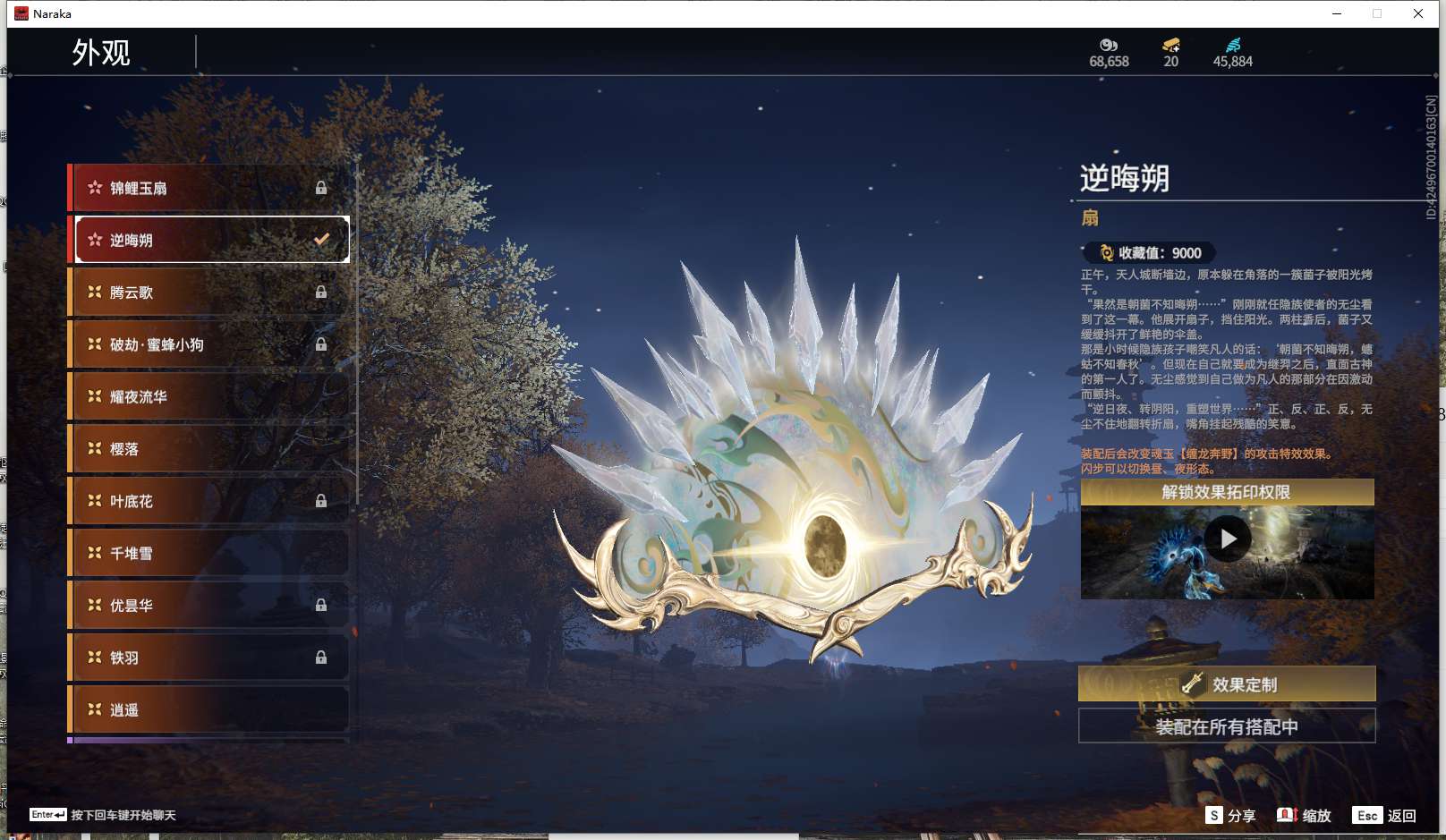Play the skin effect preview video
Image resolution: width=1446 pixels, height=840 pixels.
click(x=1228, y=539)
